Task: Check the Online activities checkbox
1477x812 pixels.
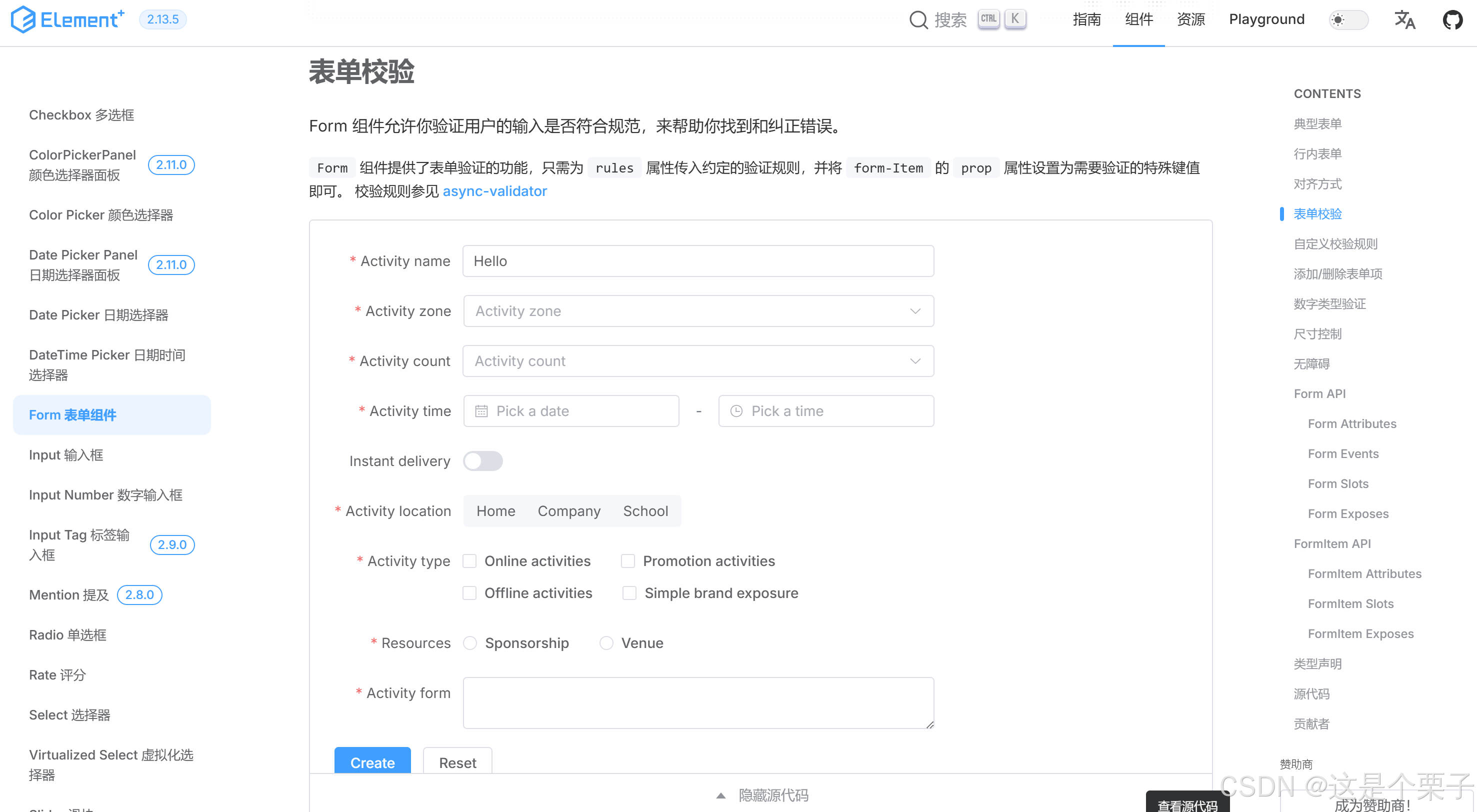Action: [469, 561]
